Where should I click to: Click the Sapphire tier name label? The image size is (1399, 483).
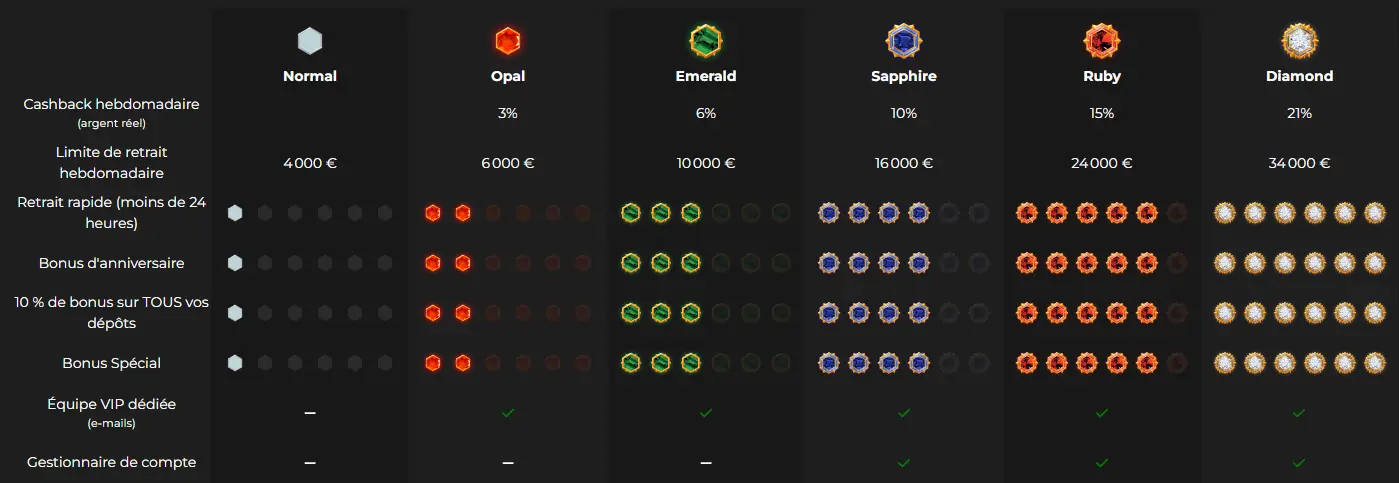click(903, 76)
